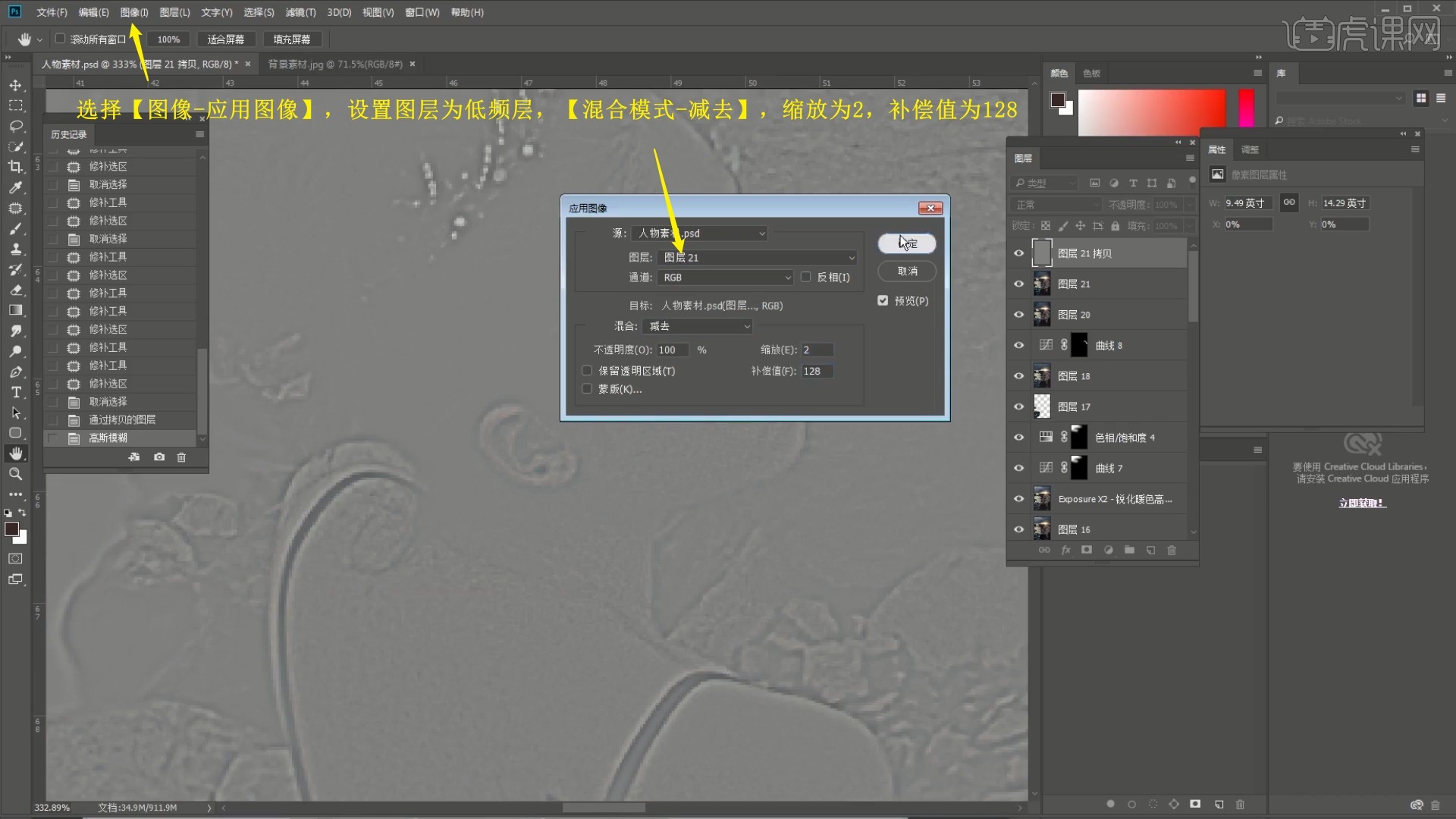This screenshot has width=1456, height=819.
Task: Click the 适合屏幕 fit screen button
Action: tap(226, 39)
